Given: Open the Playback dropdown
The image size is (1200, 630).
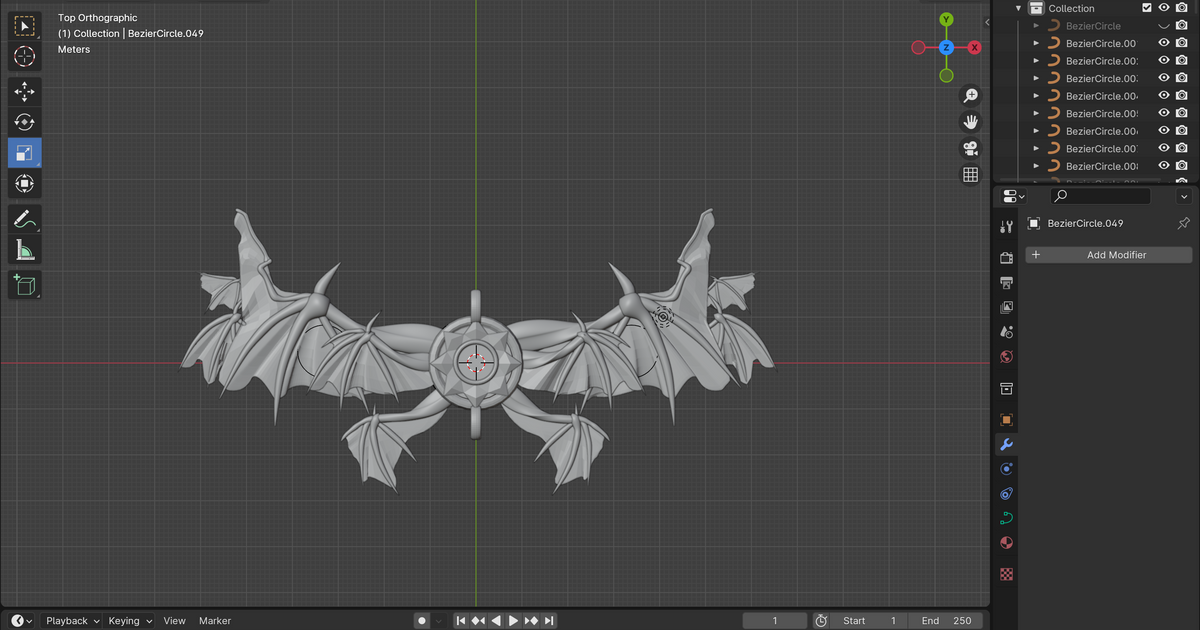Looking at the screenshot, I should click(72, 621).
